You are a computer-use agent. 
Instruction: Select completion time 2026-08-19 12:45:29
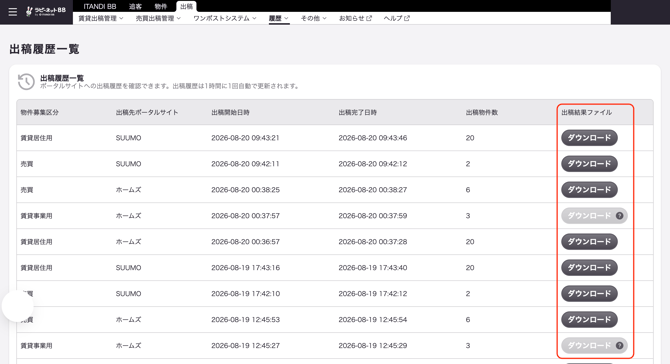(x=373, y=346)
